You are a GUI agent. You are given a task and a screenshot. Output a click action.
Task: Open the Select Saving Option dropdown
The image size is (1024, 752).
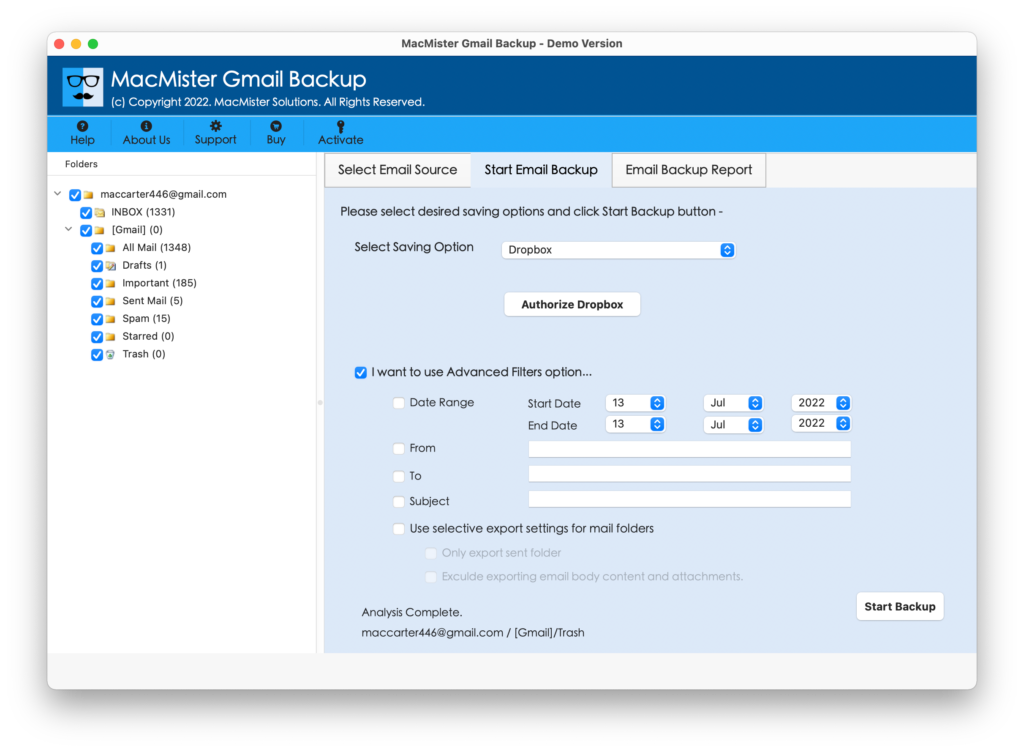pyautogui.click(x=618, y=250)
